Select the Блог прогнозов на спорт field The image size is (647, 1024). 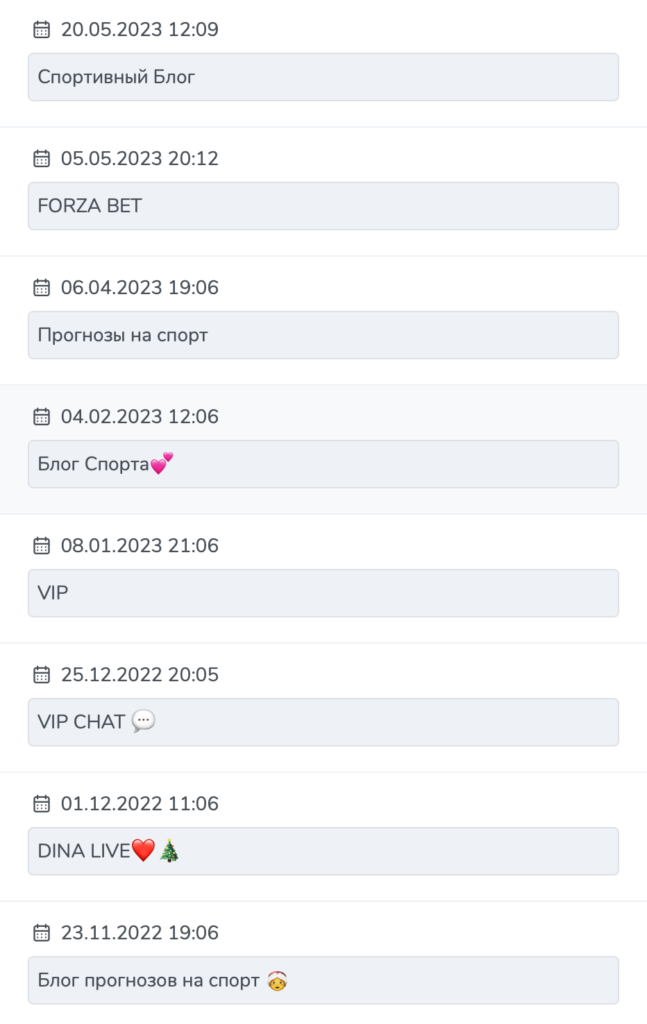323,980
